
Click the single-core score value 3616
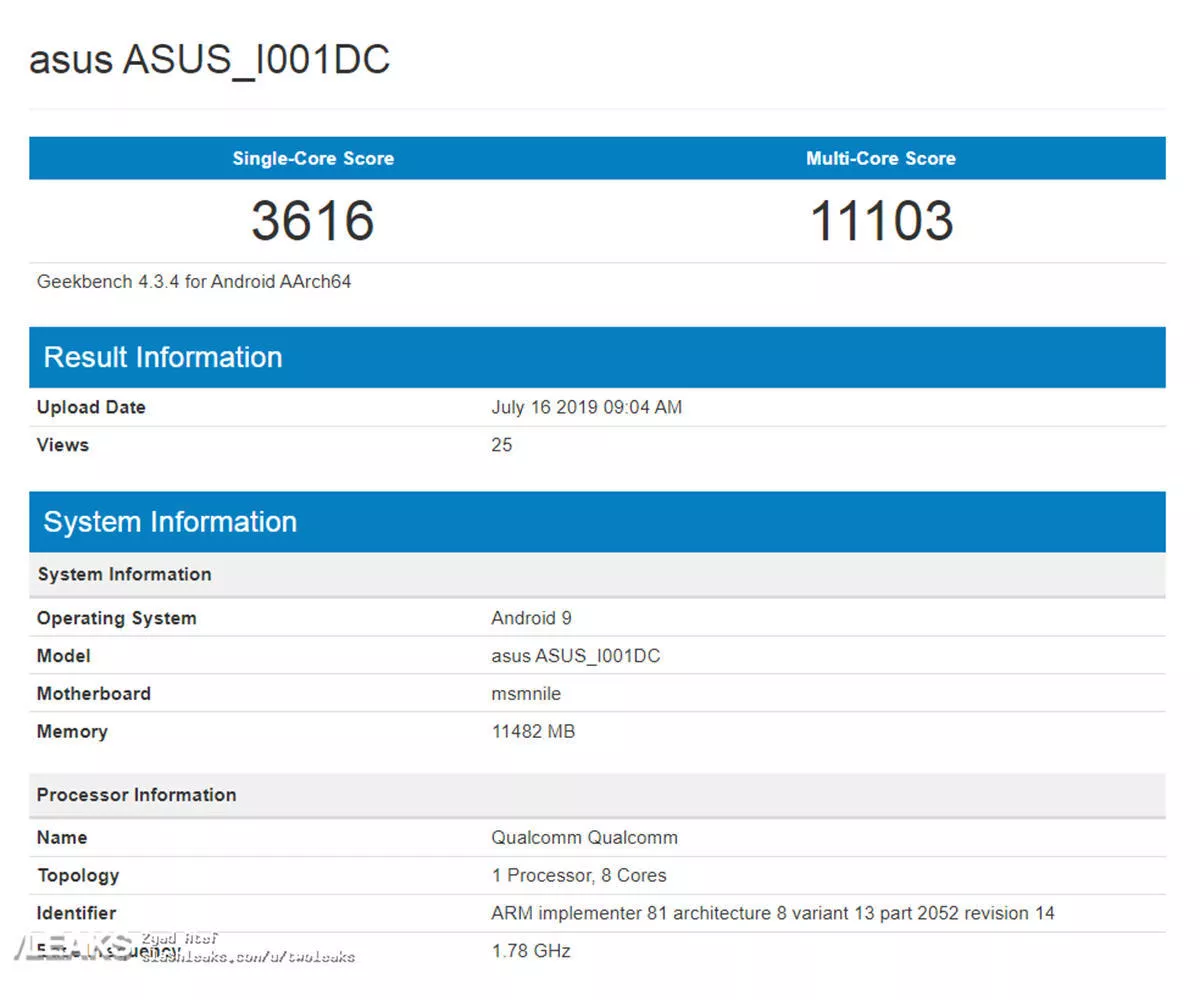coord(313,220)
